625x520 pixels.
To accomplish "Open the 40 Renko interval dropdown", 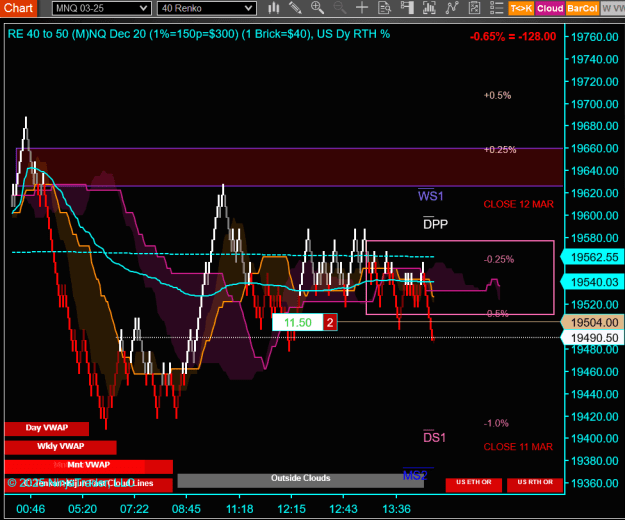I will (x=206, y=8).
